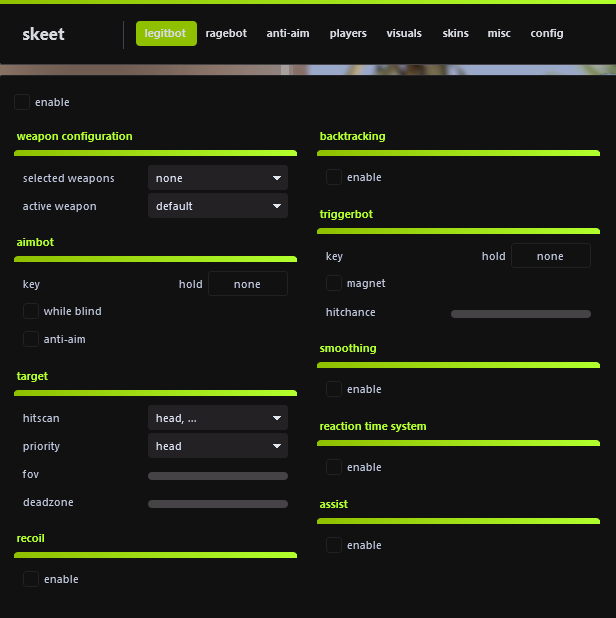This screenshot has width=616, height=618.
Task: Click the hitchance slider
Action: (x=521, y=314)
